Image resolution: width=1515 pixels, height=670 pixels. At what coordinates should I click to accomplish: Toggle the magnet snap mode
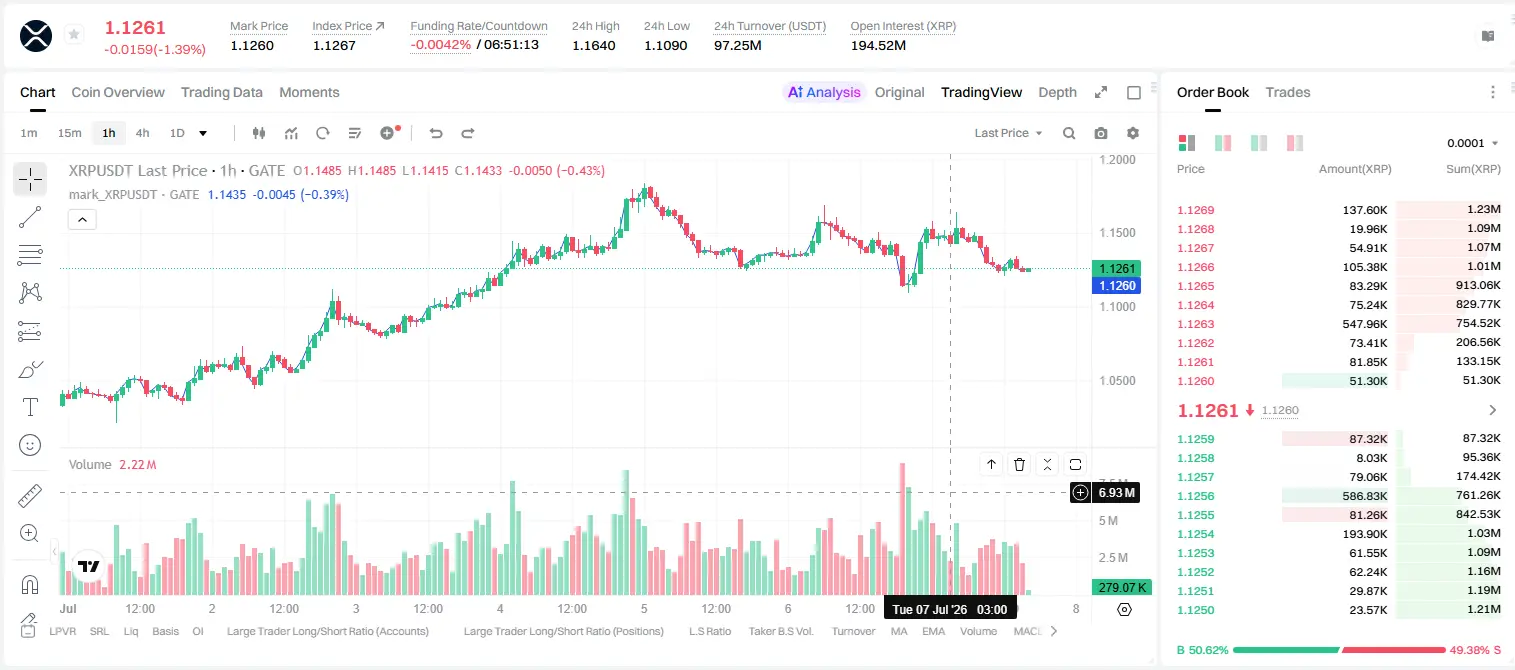tap(30, 584)
